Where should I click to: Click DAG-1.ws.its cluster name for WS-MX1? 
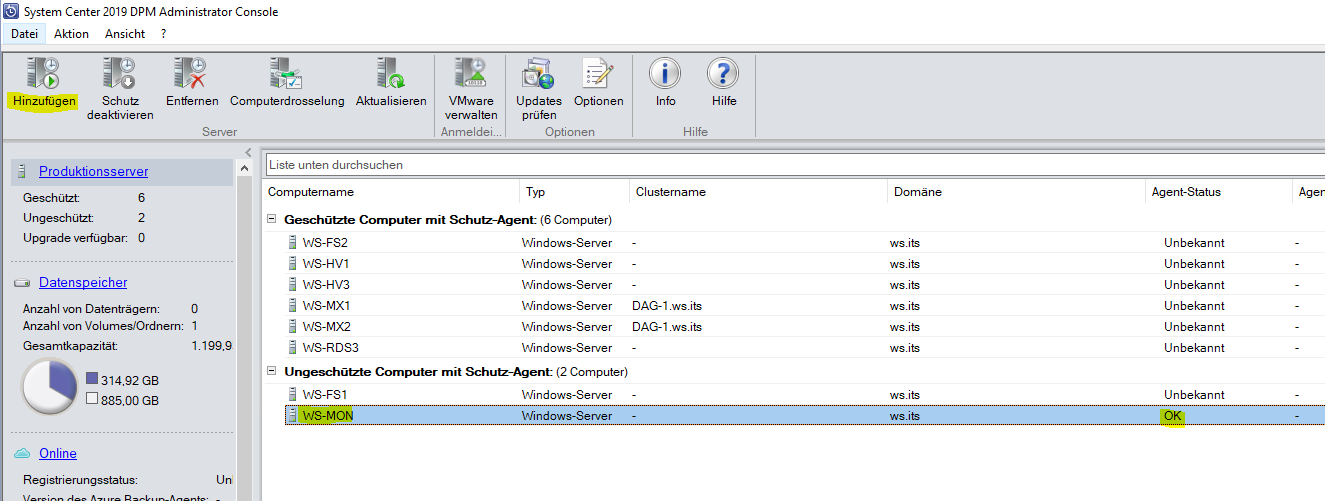click(x=667, y=306)
